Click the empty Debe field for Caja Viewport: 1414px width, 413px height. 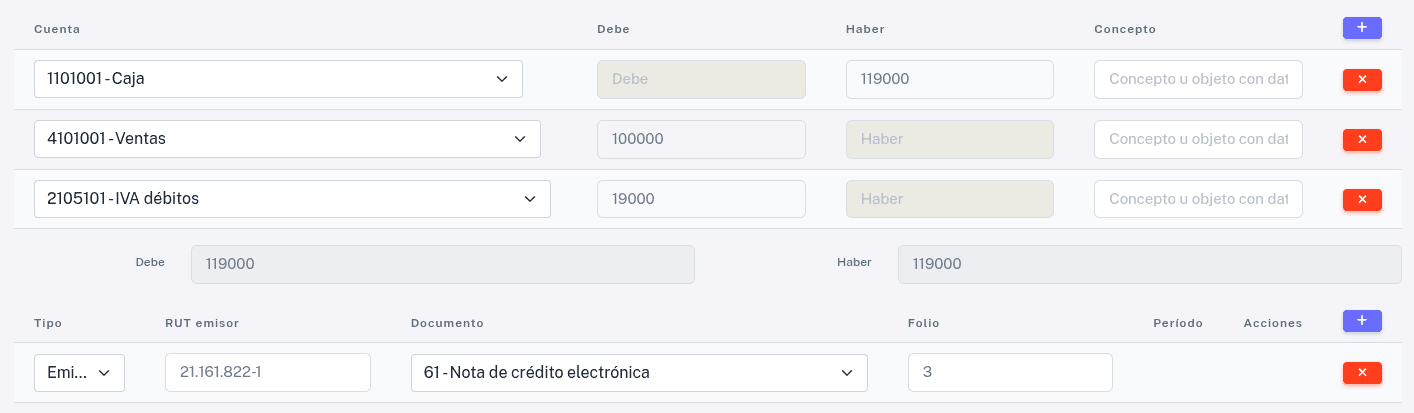700,79
